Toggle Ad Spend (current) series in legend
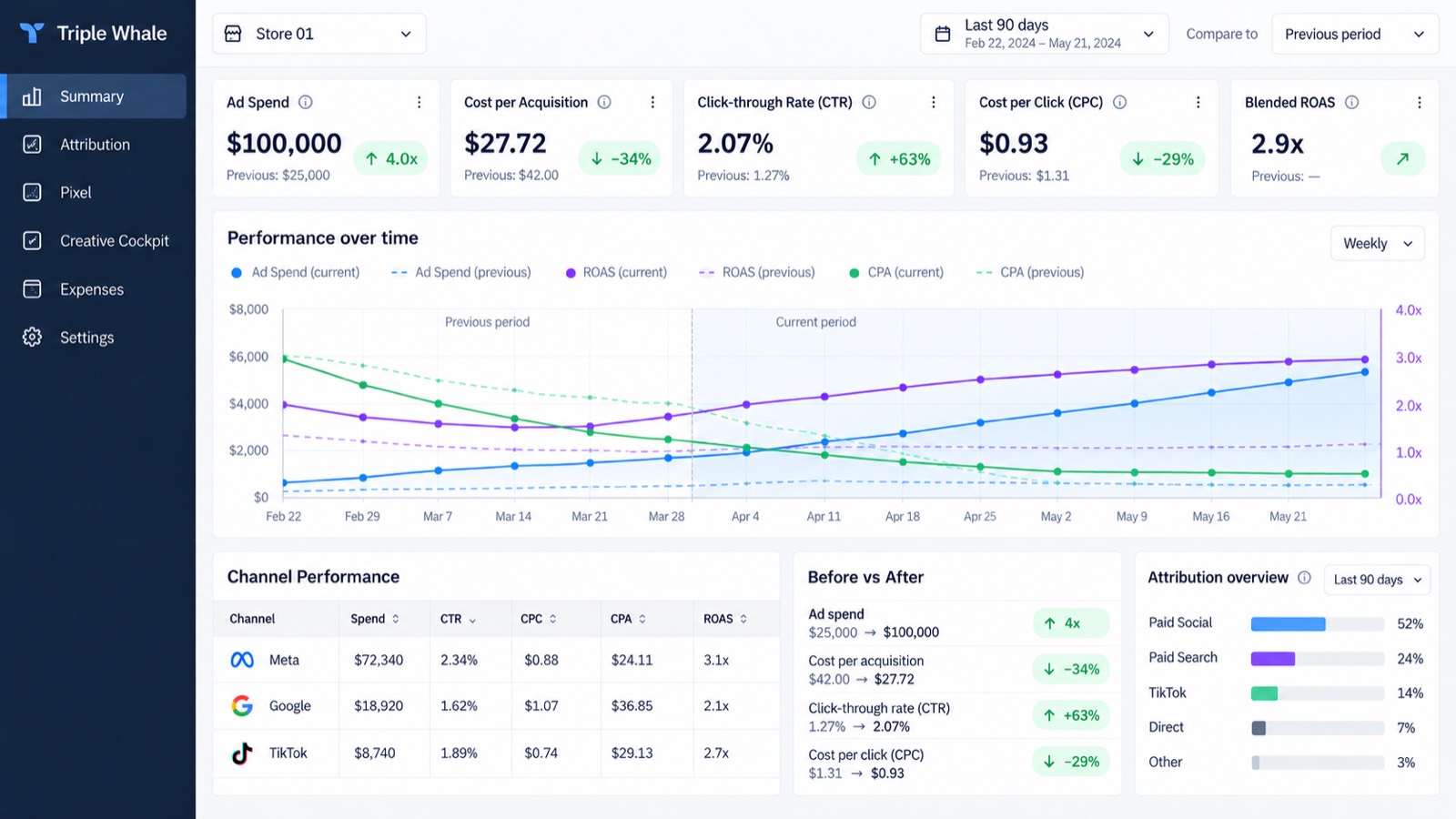 click(295, 272)
